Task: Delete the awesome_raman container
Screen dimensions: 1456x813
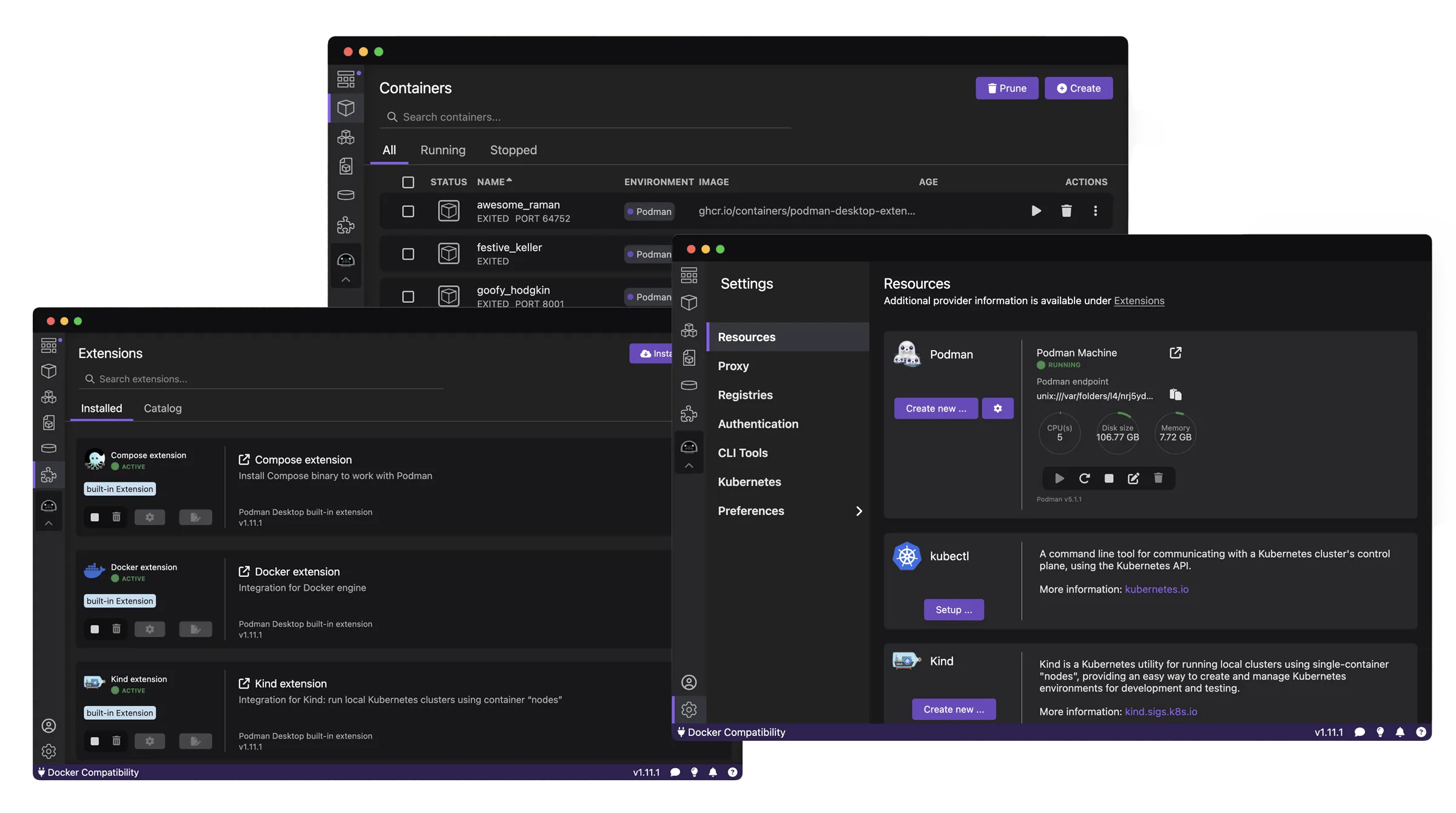Action: coord(1066,211)
